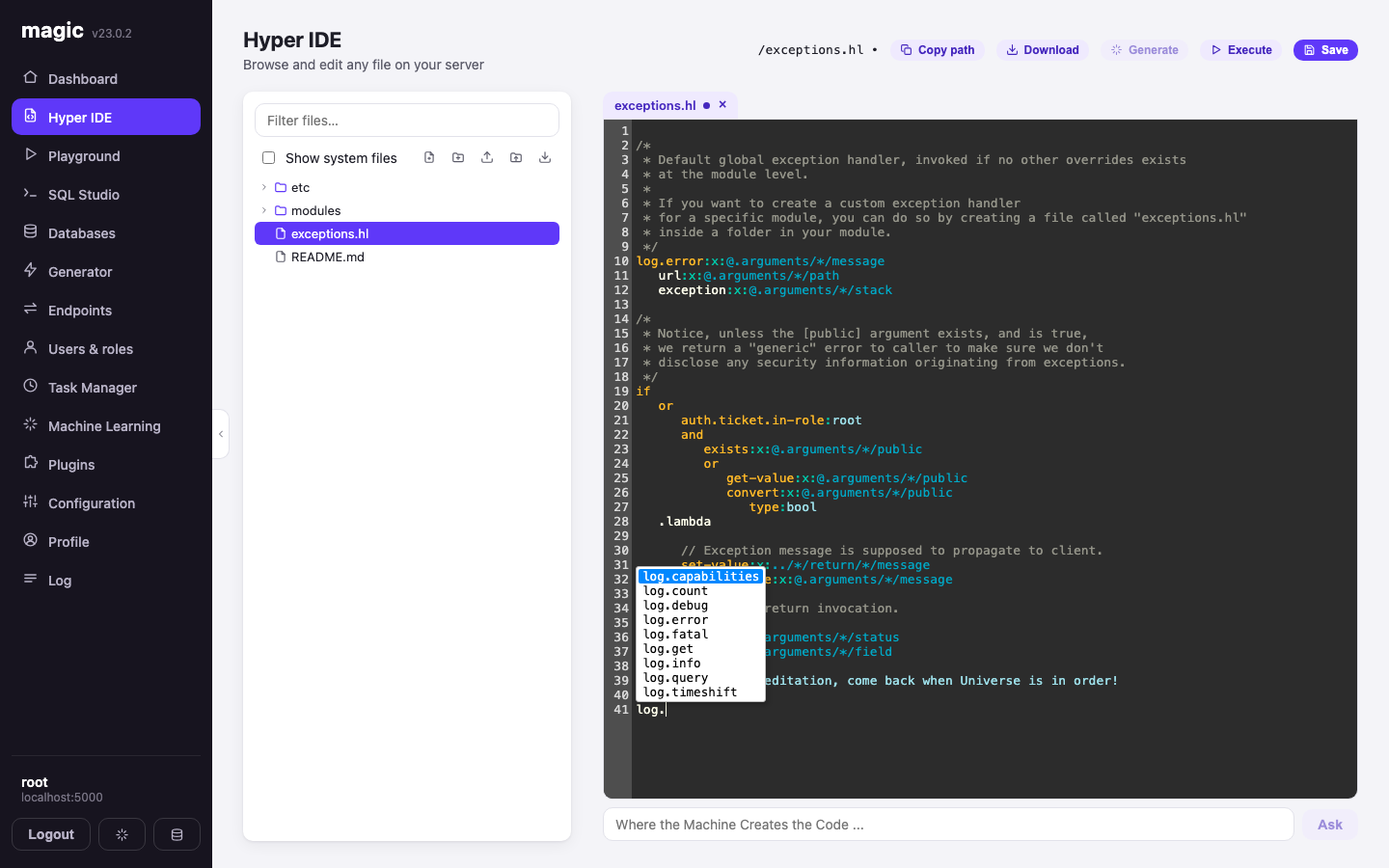Image resolution: width=1389 pixels, height=868 pixels.
Task: Click the Logout button
Action: point(51,834)
